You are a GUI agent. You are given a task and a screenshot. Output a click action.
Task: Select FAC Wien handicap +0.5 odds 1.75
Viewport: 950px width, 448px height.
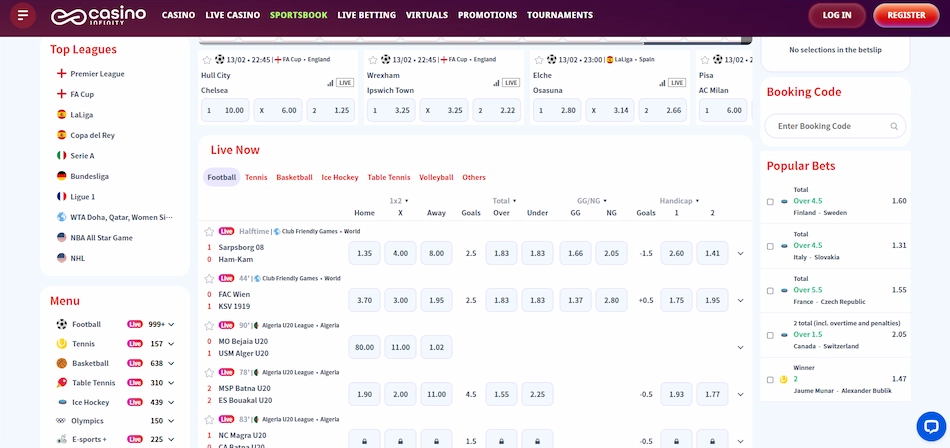pos(676,300)
